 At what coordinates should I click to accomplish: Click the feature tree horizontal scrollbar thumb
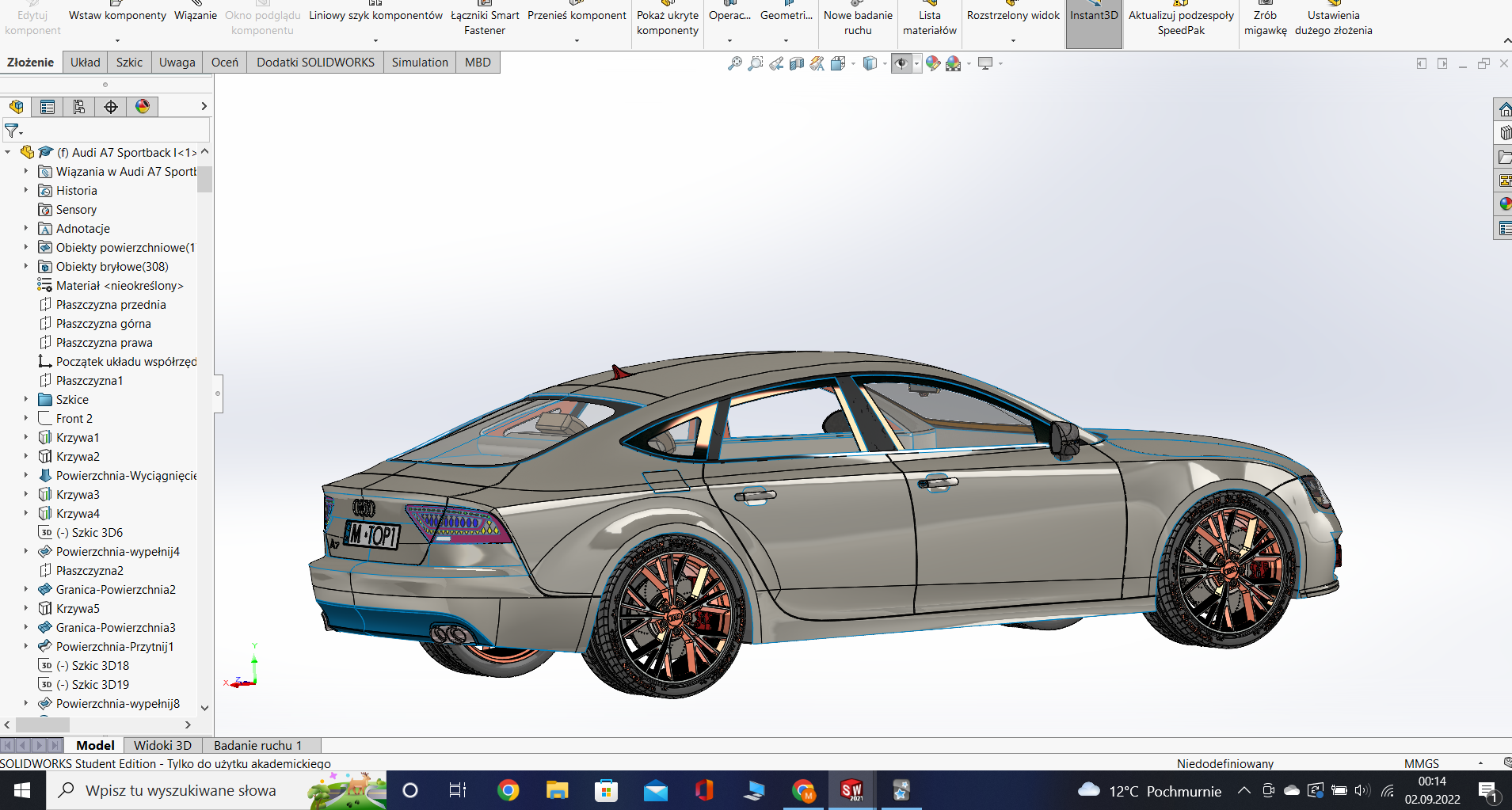[43, 724]
